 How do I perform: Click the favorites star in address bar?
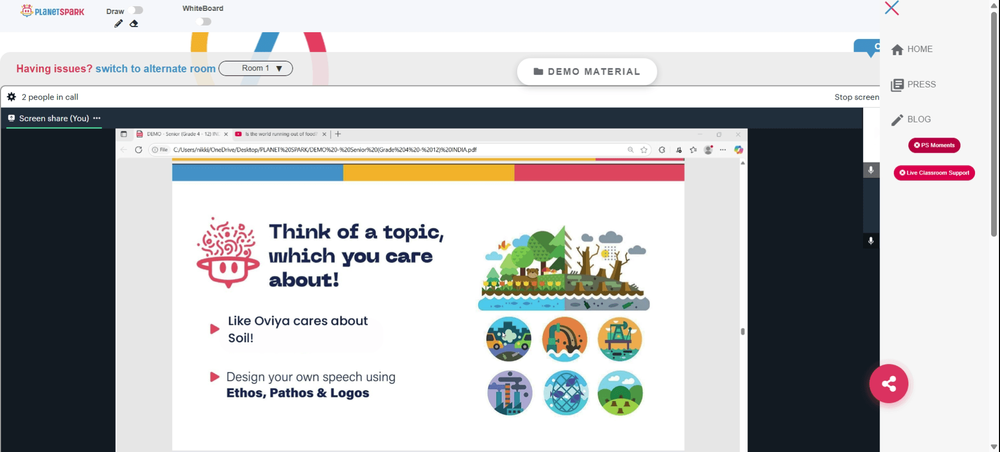point(644,150)
